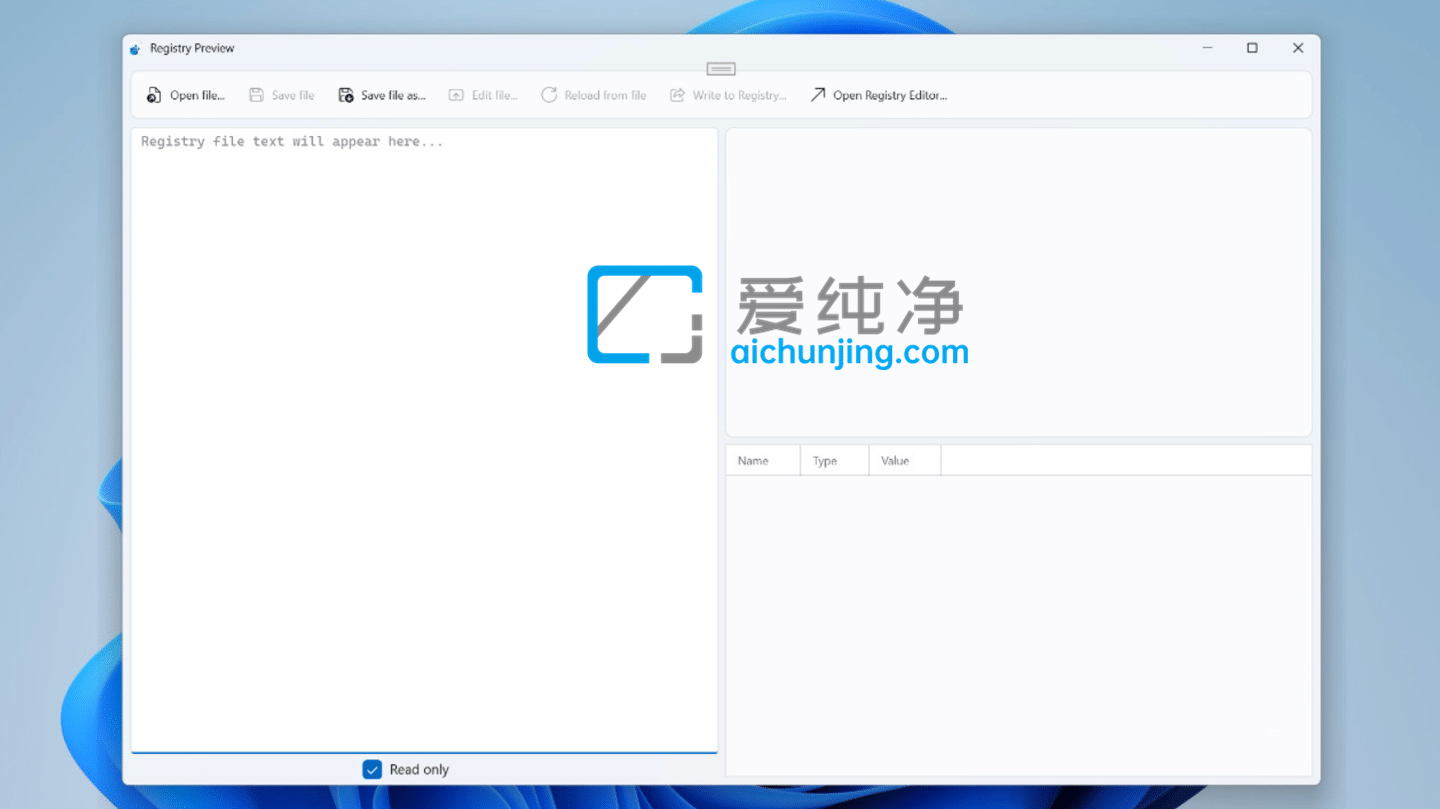Click the drag handle above the toolbar
This screenshot has height=809, width=1440.
pos(721,69)
